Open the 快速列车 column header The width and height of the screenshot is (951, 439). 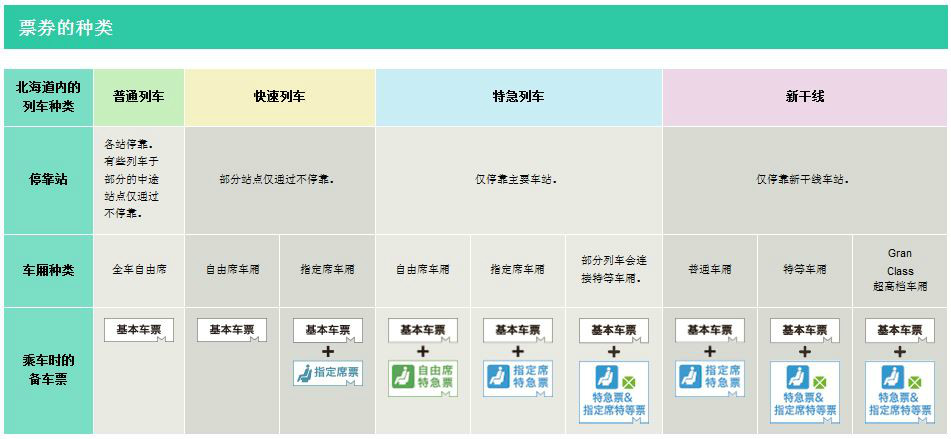(x=279, y=97)
